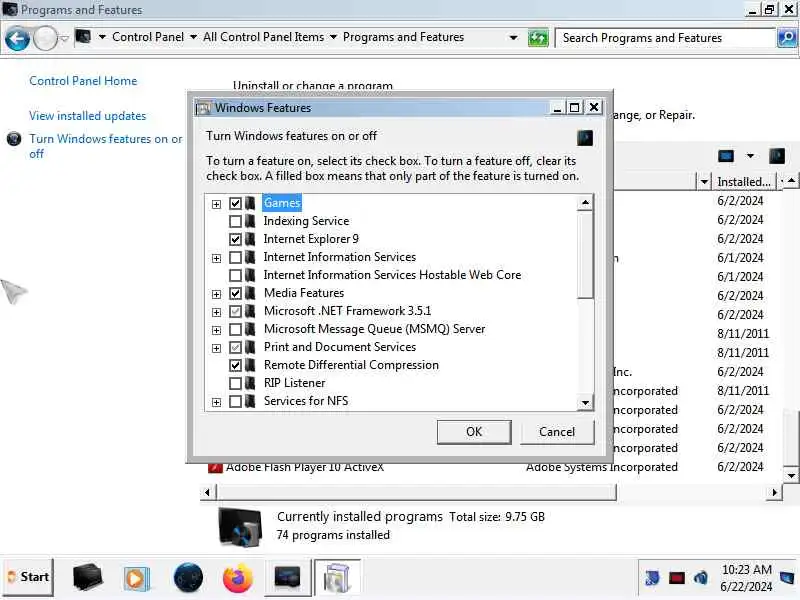Screen dimensions: 800x600
Task: Click Turn Windows features on or off link
Action: point(106,146)
